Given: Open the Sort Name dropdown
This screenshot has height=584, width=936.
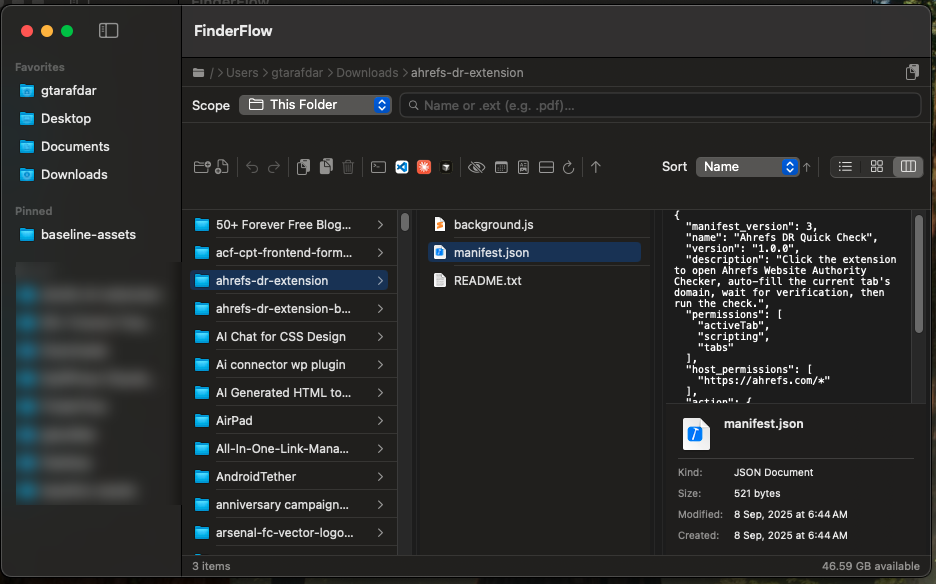Looking at the screenshot, I should click(x=747, y=167).
